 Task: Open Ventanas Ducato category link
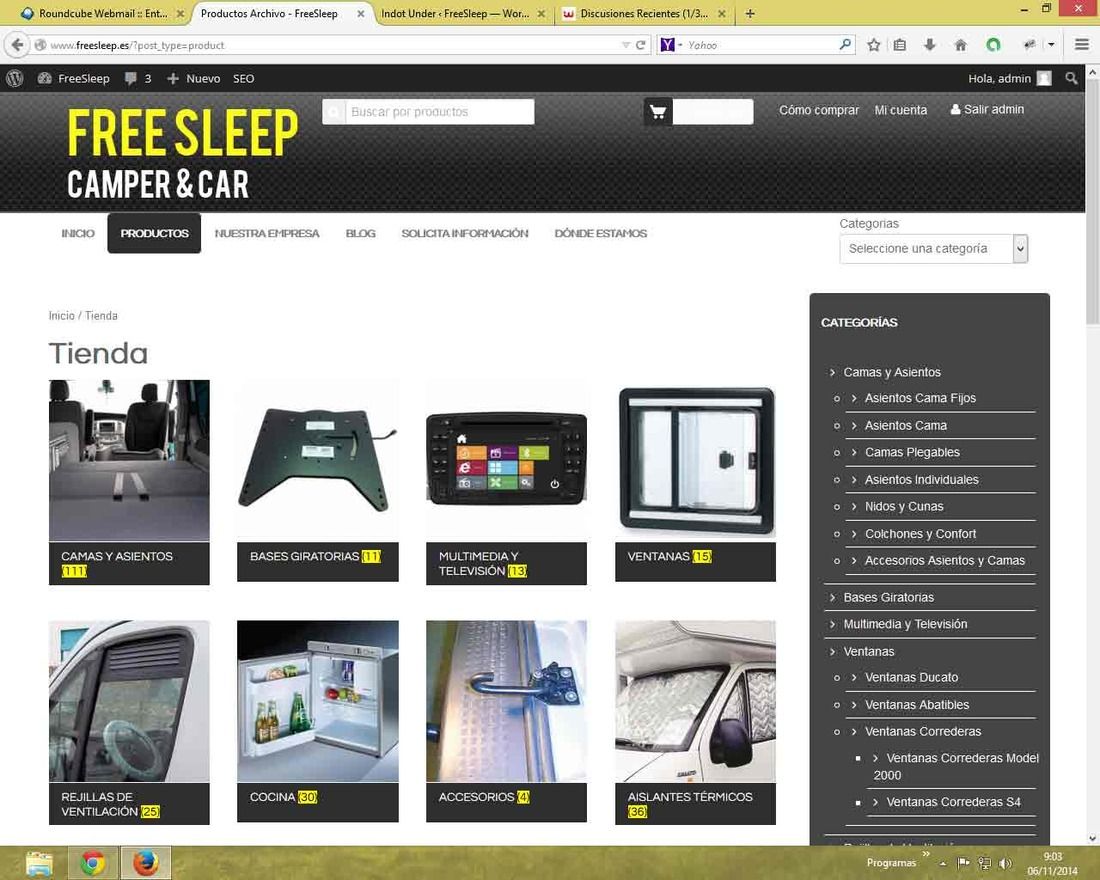pos(911,677)
